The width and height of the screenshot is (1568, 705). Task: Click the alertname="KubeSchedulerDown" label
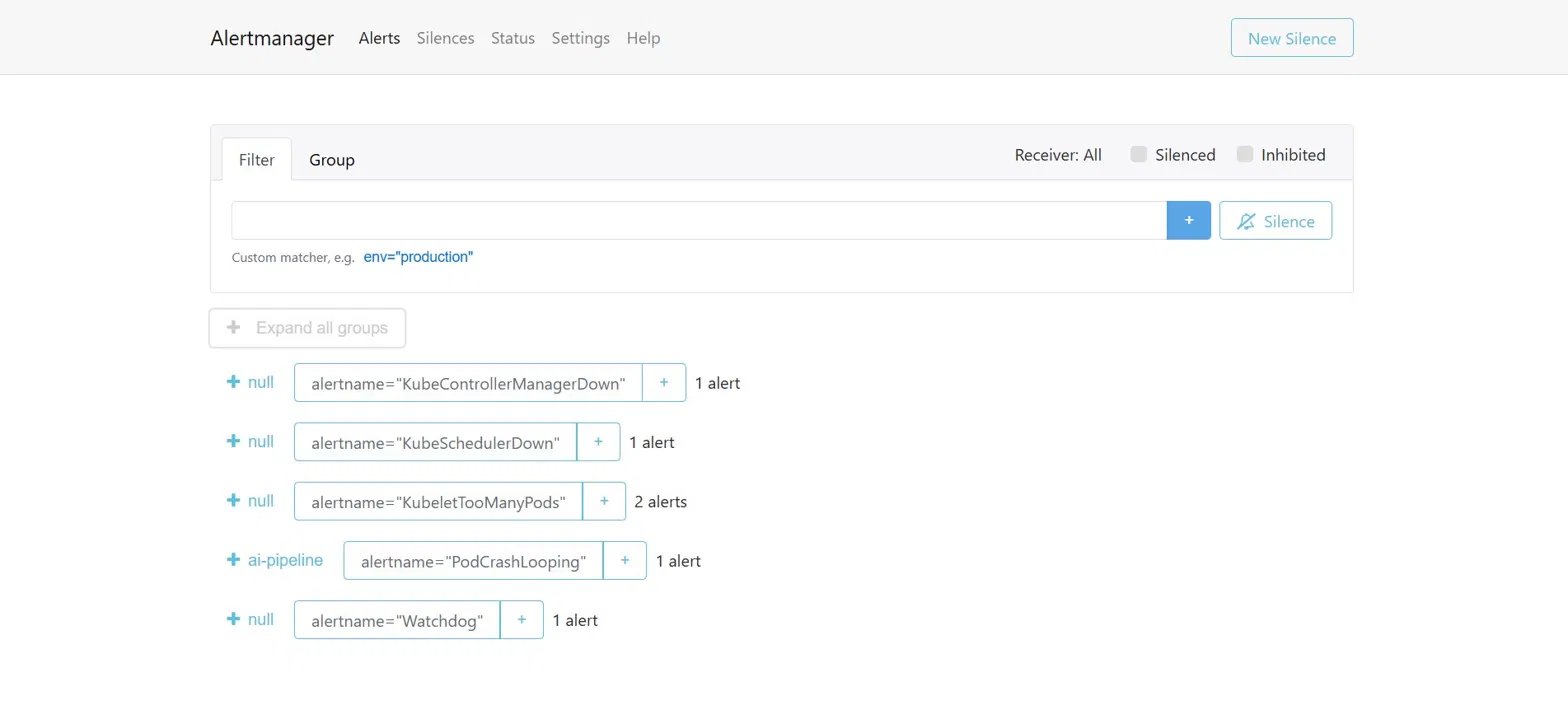coord(435,442)
